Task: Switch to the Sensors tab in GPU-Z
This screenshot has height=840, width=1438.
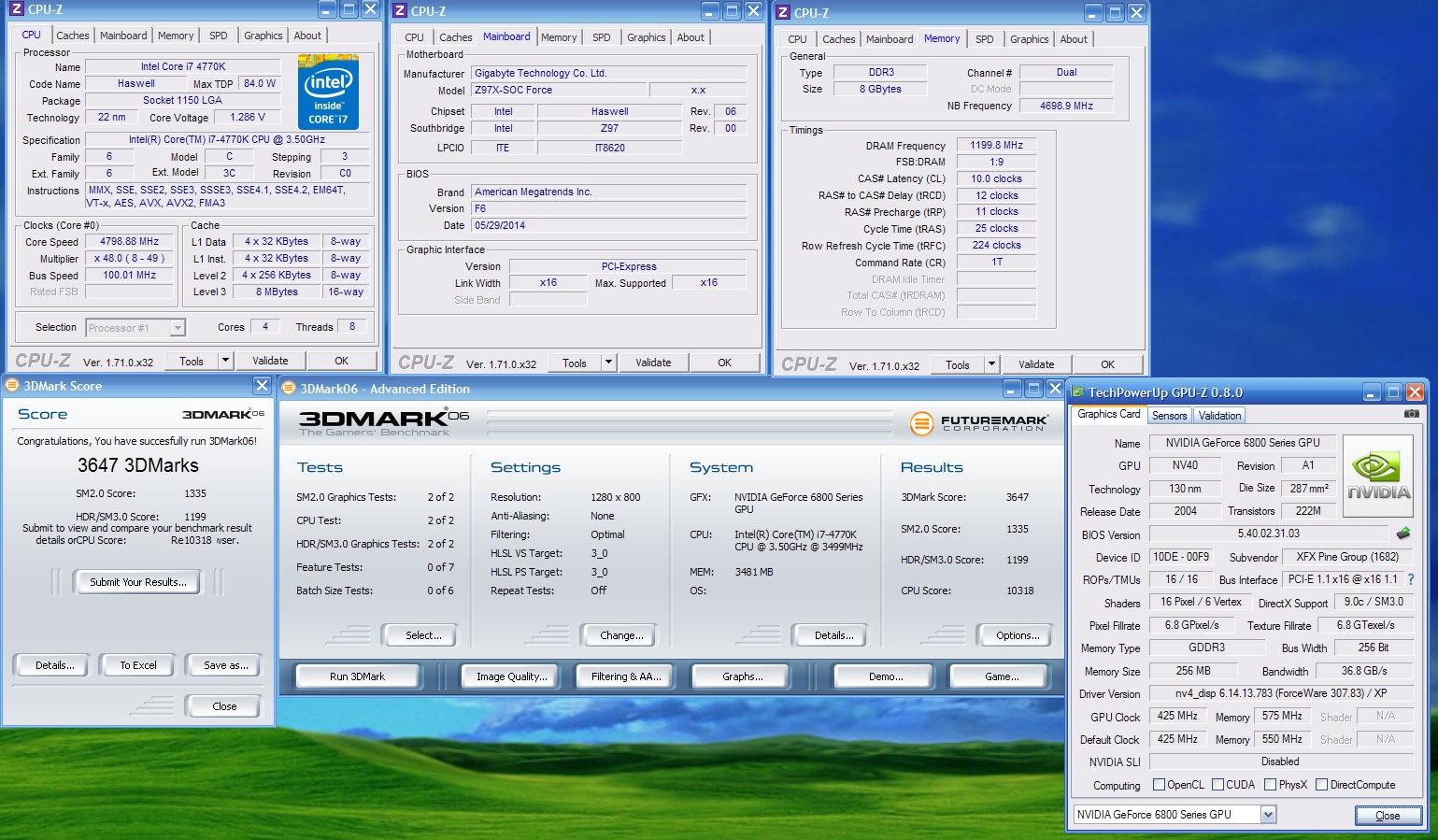Action: [x=1169, y=416]
